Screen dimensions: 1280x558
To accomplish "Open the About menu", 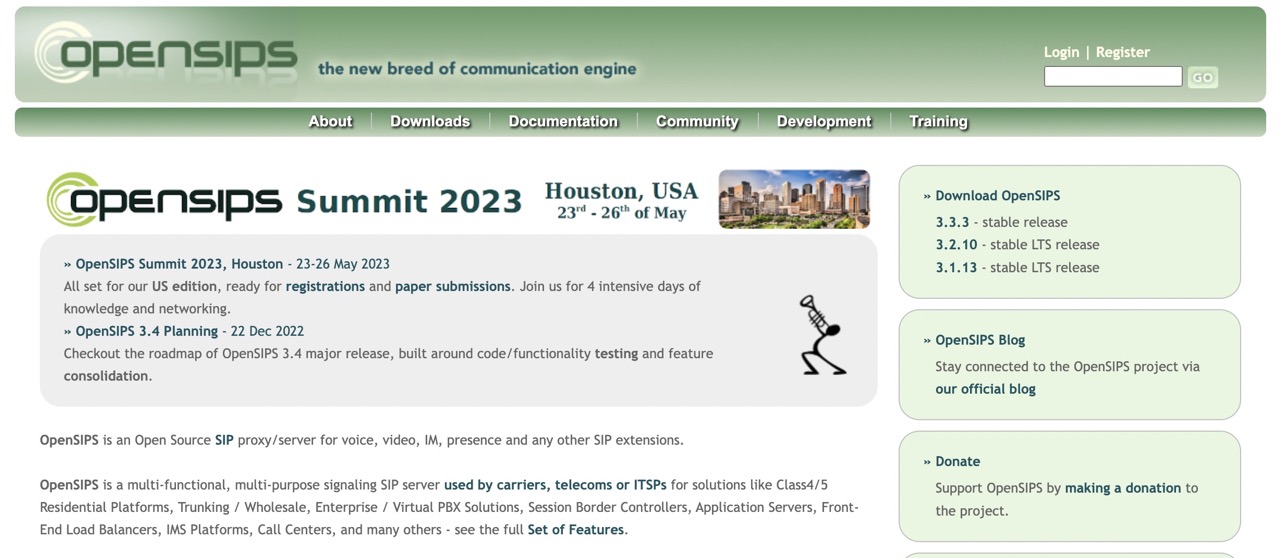I will [330, 121].
